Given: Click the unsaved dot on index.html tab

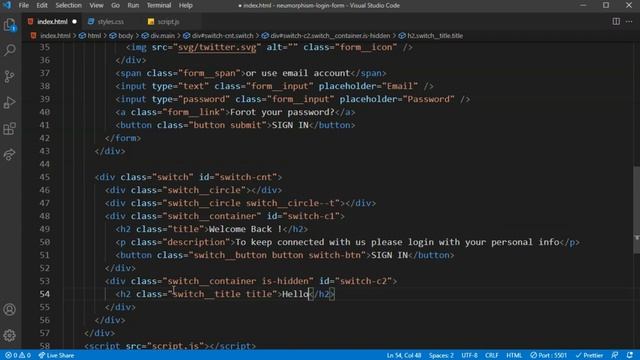Looking at the screenshot, I should click(74, 22).
